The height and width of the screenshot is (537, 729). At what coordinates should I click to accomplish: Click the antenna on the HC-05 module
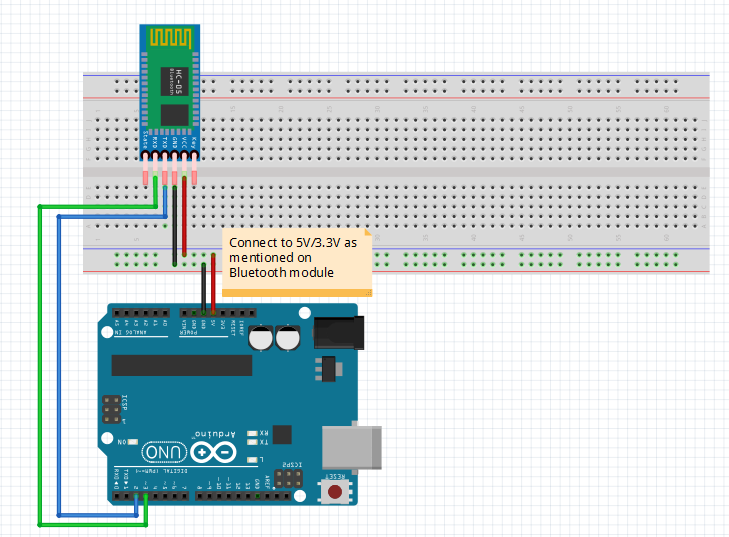[x=169, y=38]
